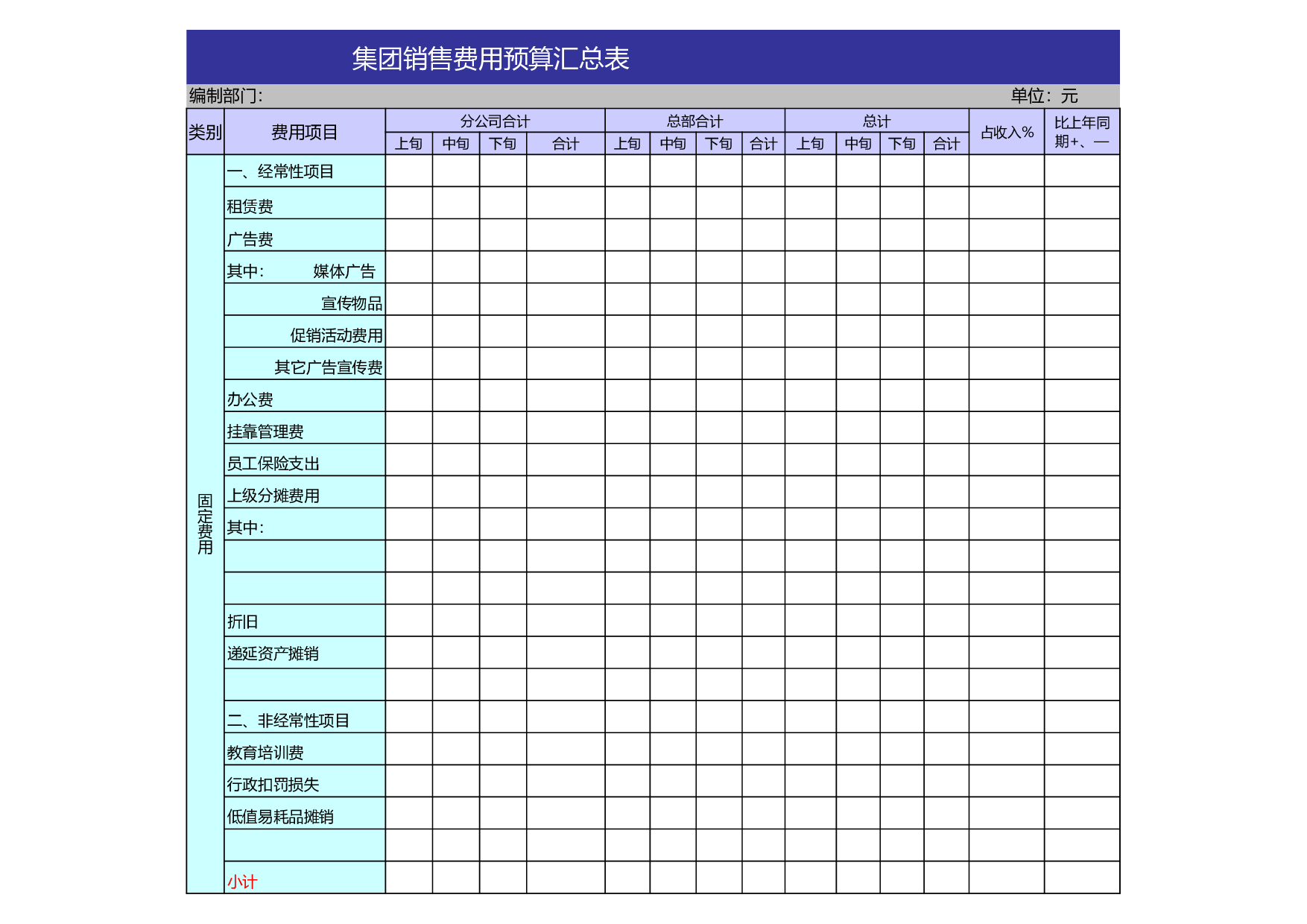The height and width of the screenshot is (924, 1307).
Task: Click the 费用项目 column header
Action: pyautogui.click(x=305, y=133)
